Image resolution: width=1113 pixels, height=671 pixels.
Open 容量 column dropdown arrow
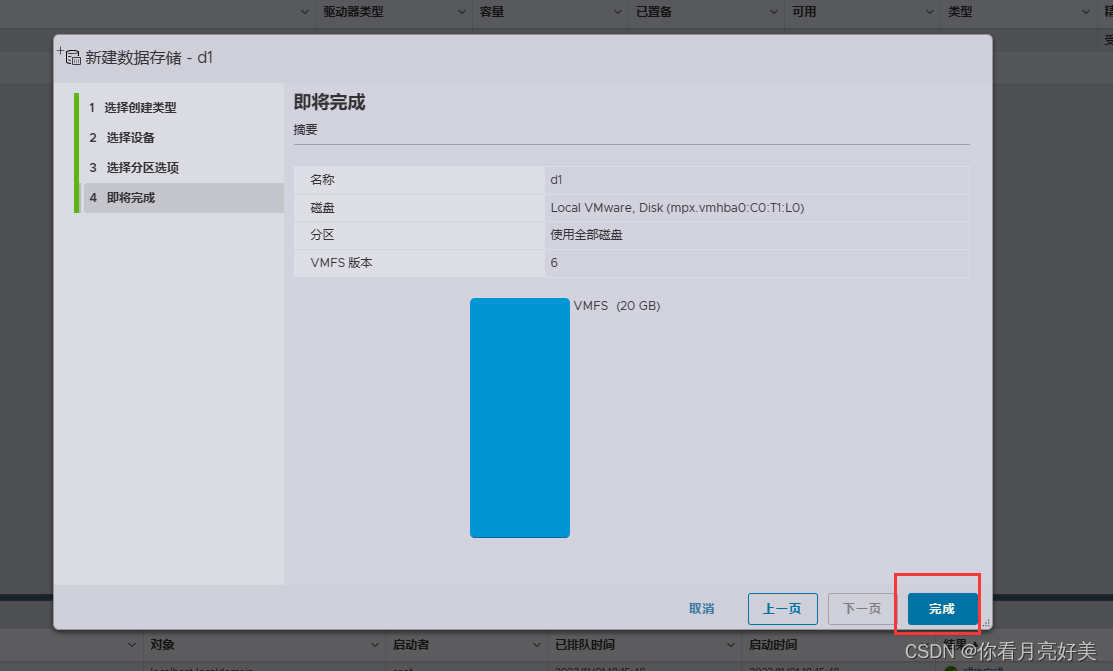[x=618, y=12]
